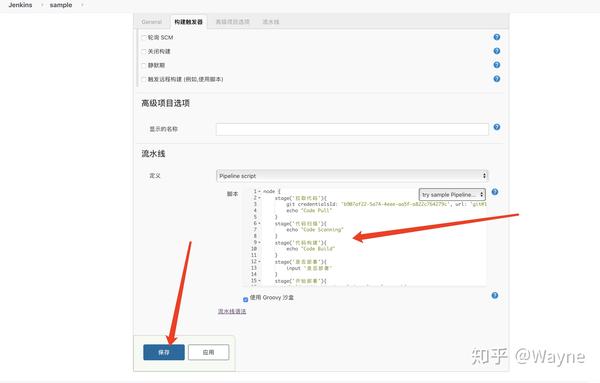Screen dimensions: 600x383
Task: Open the Pipeline script definition dropdown
Action: point(352,176)
